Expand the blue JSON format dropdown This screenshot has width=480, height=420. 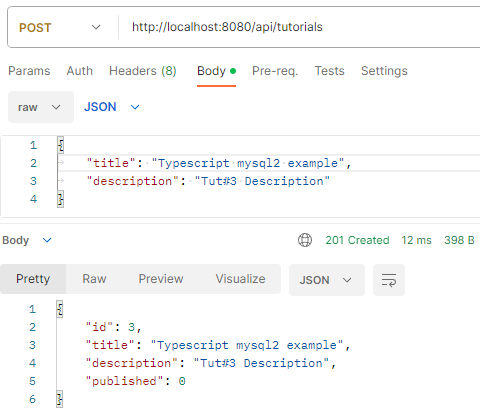tap(112, 107)
